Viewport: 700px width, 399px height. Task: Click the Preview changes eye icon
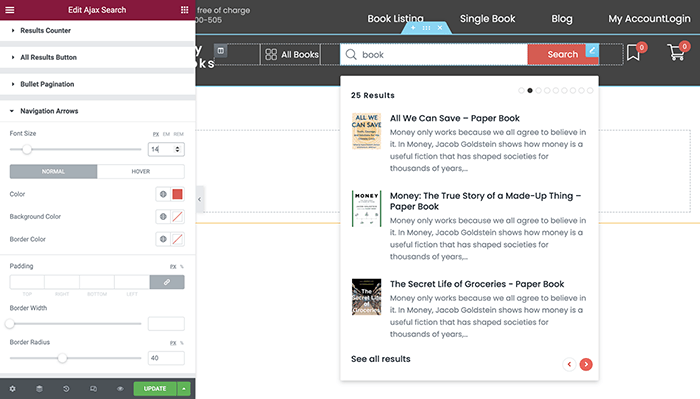(120, 389)
